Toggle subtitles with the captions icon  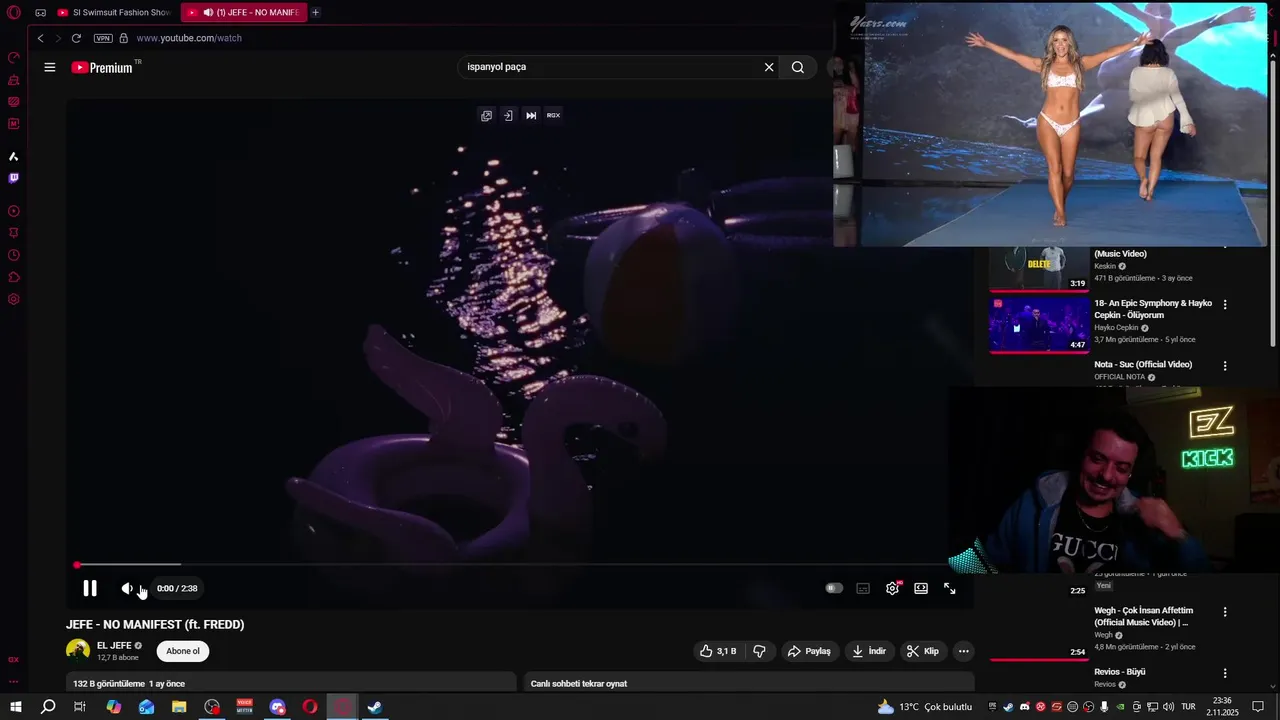863,589
